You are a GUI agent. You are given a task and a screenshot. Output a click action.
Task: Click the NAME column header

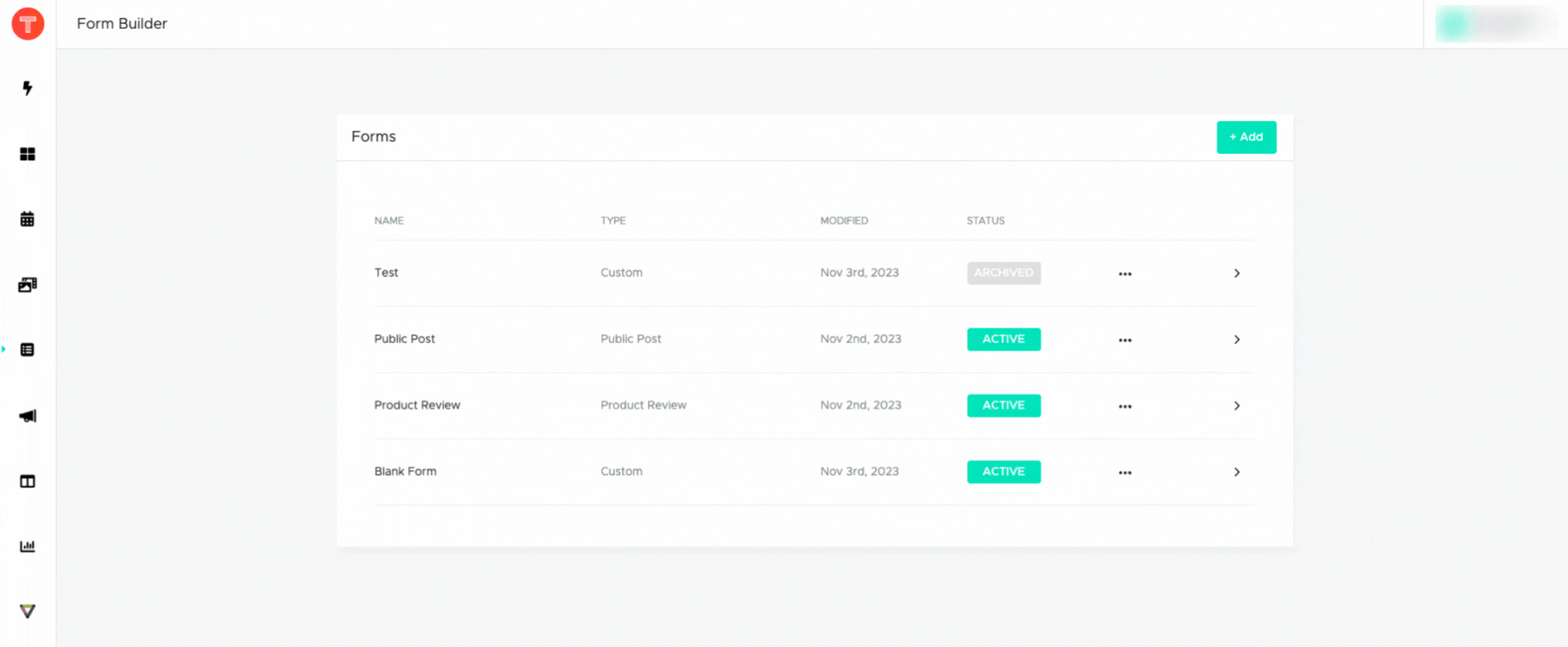(x=389, y=220)
